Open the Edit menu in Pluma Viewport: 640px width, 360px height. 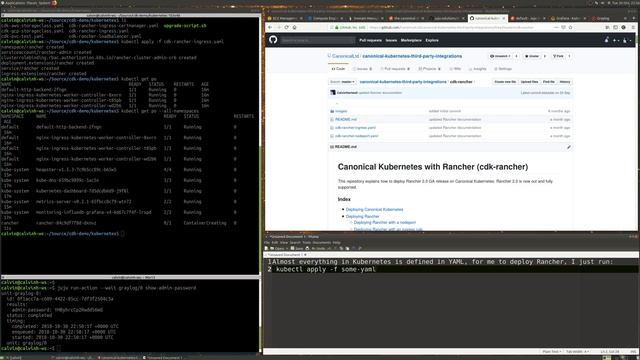coord(275,242)
